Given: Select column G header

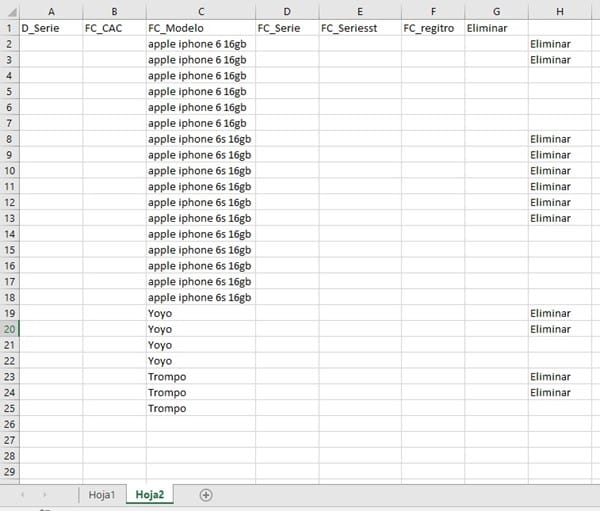Looking at the screenshot, I should click(x=496, y=12).
